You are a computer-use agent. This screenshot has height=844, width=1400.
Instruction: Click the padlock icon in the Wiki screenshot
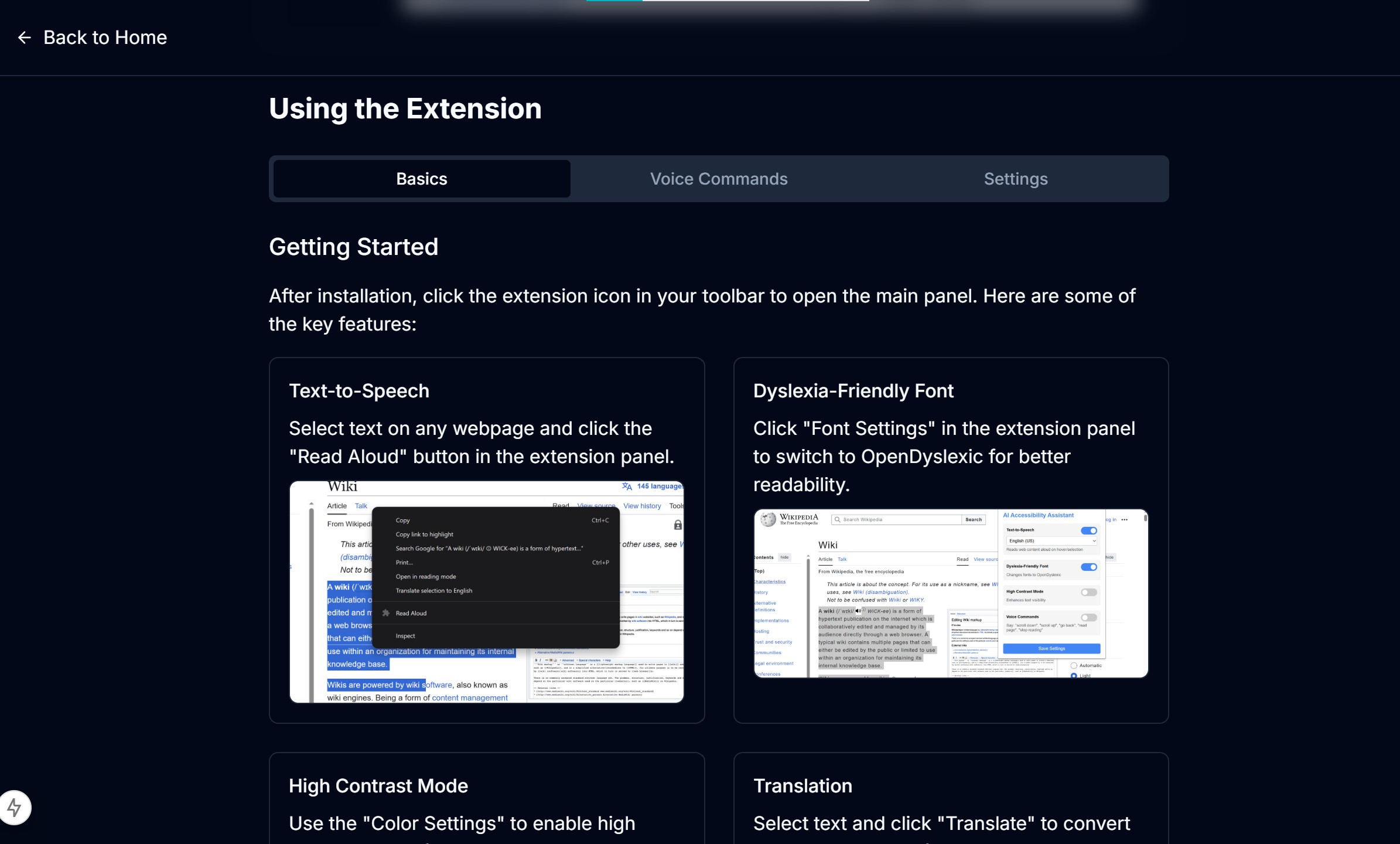coord(678,525)
